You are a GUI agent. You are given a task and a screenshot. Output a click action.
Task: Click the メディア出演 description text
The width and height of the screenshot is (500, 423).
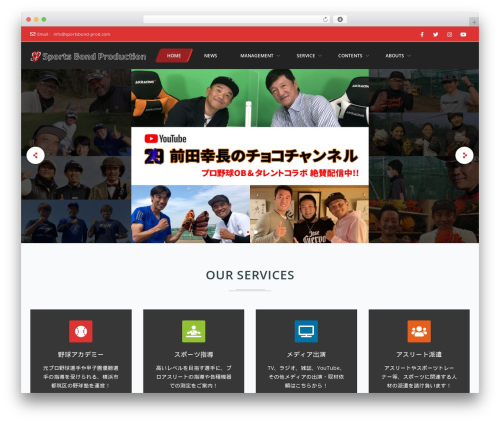pos(306,377)
